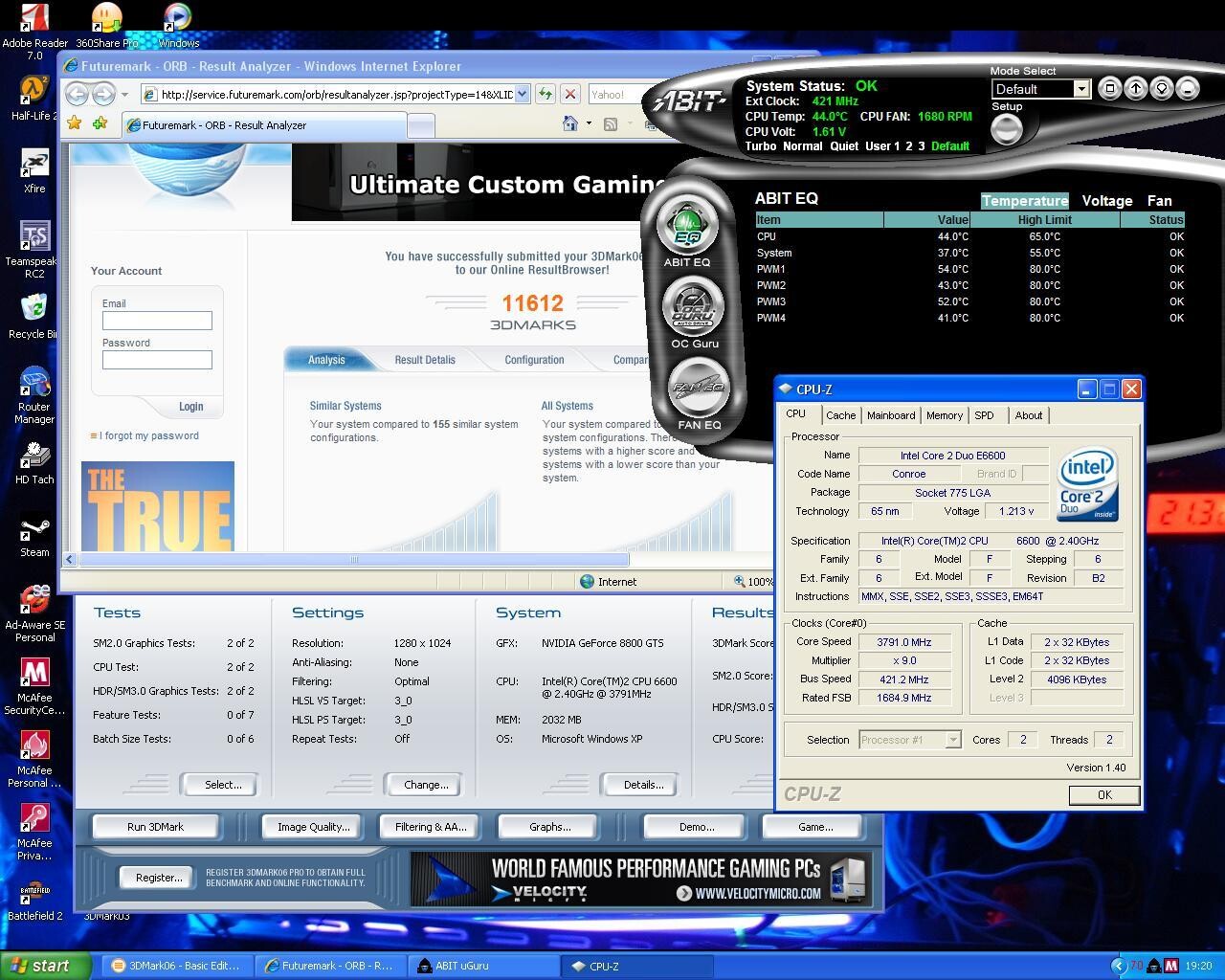The height and width of the screenshot is (980, 1225).
Task: Open Ad-Aware SE Personal icon
Action: click(34, 601)
